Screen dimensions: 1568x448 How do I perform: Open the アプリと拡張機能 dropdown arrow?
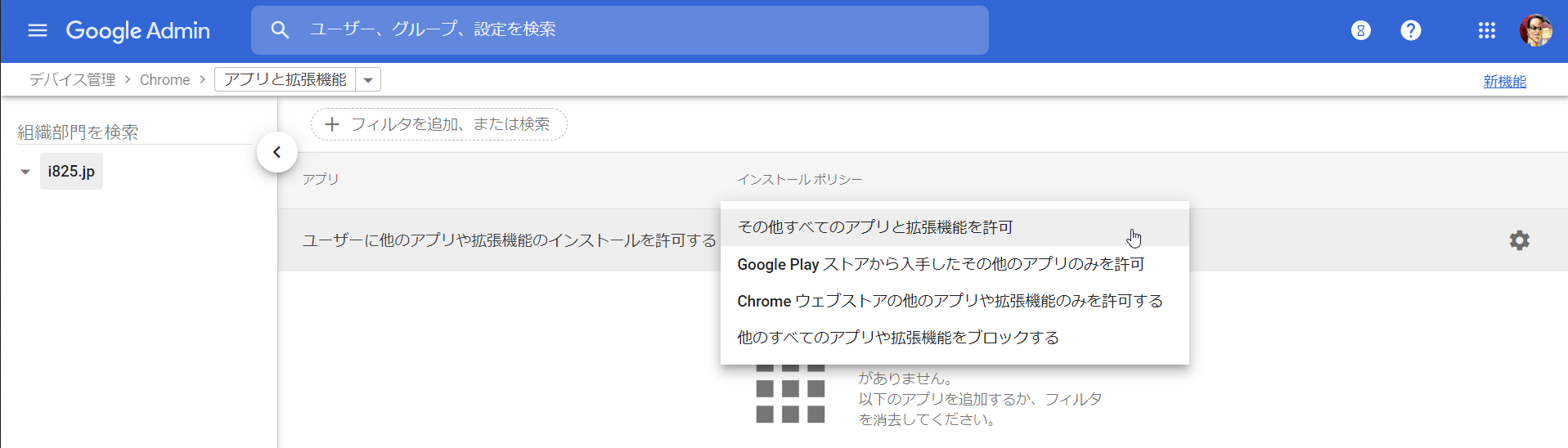368,79
